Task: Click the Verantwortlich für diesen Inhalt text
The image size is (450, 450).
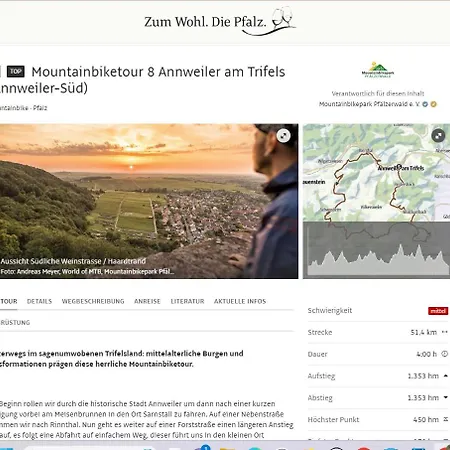Action: point(378,93)
